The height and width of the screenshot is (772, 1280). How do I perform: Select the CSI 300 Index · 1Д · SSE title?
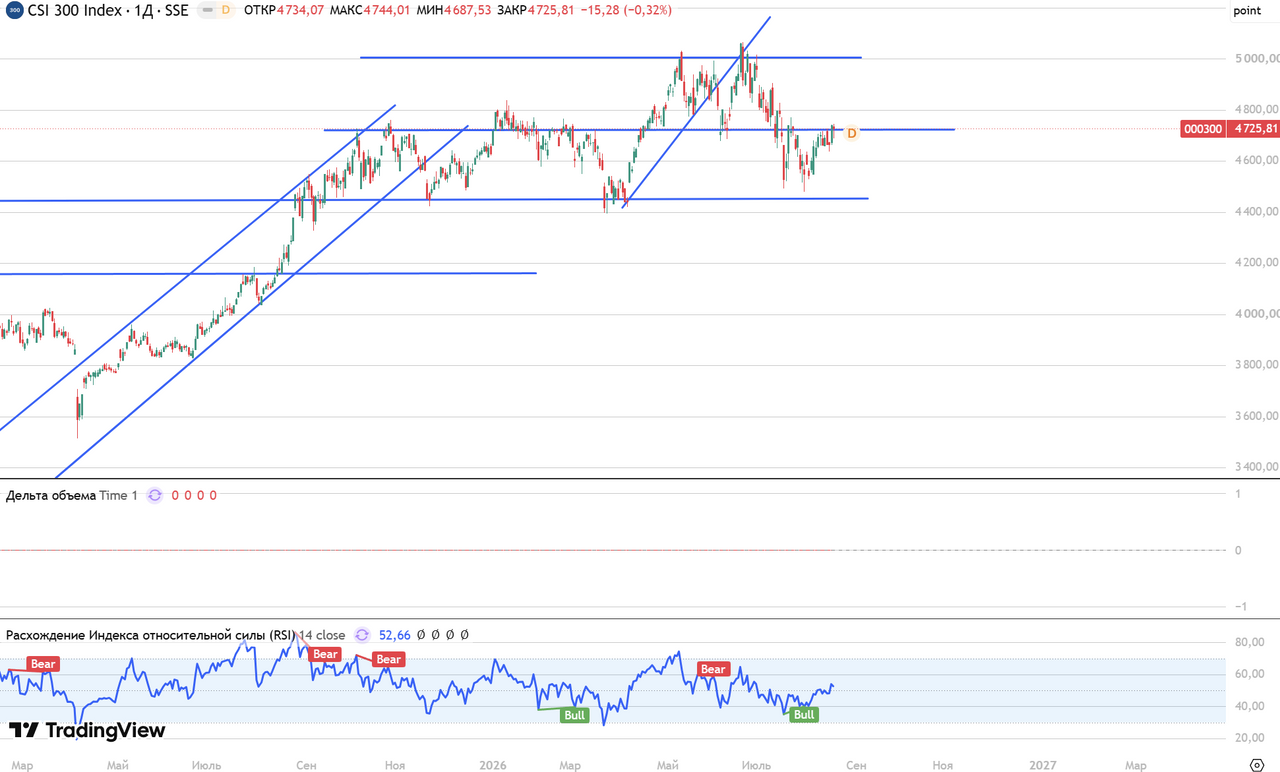click(108, 10)
